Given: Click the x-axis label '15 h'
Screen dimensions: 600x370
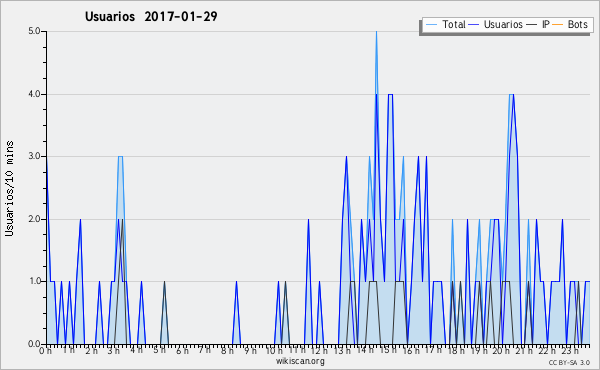Looking at the screenshot, I should (388, 350).
